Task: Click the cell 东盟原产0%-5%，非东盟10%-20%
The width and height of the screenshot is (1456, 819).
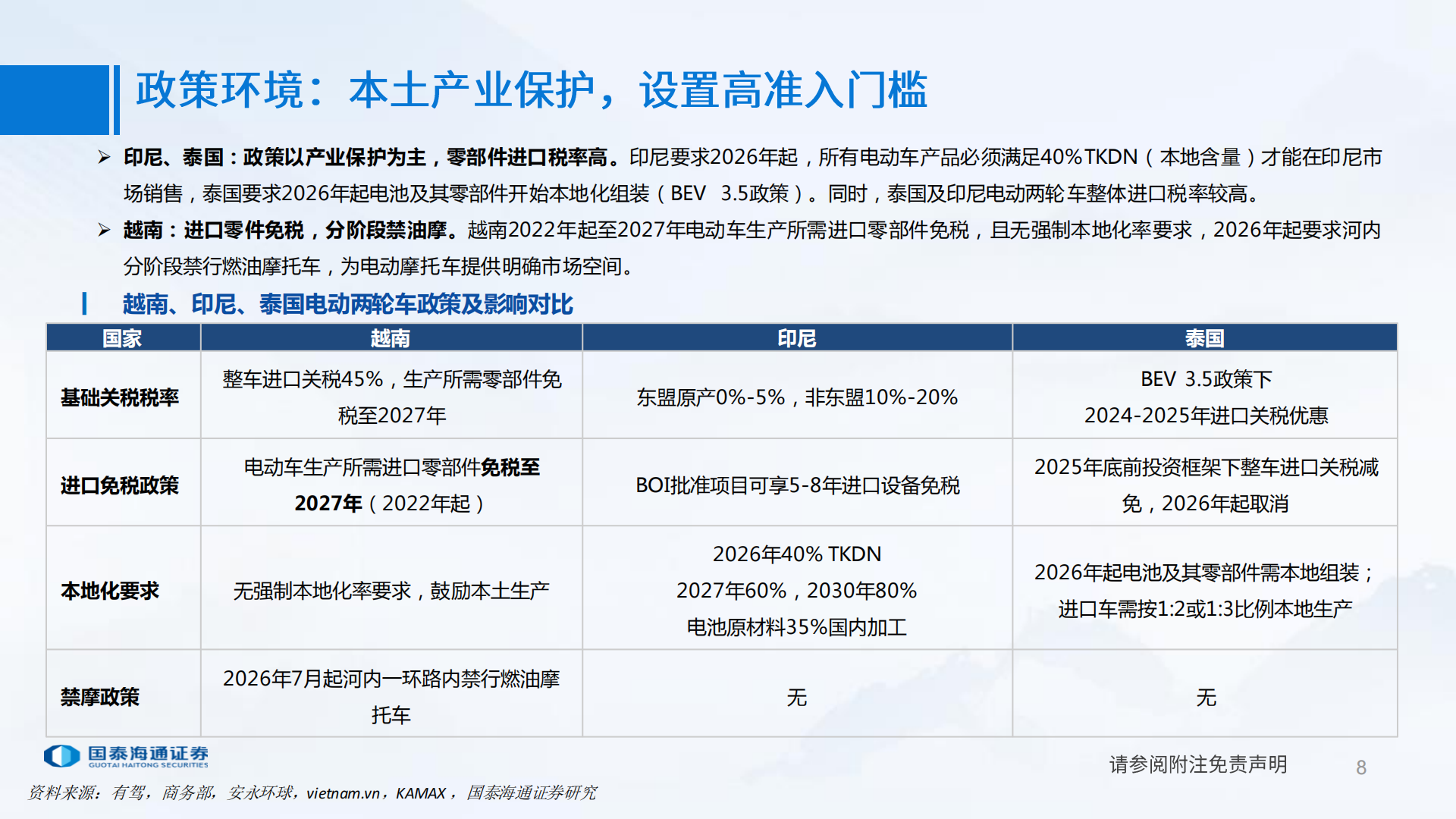Action: (796, 397)
